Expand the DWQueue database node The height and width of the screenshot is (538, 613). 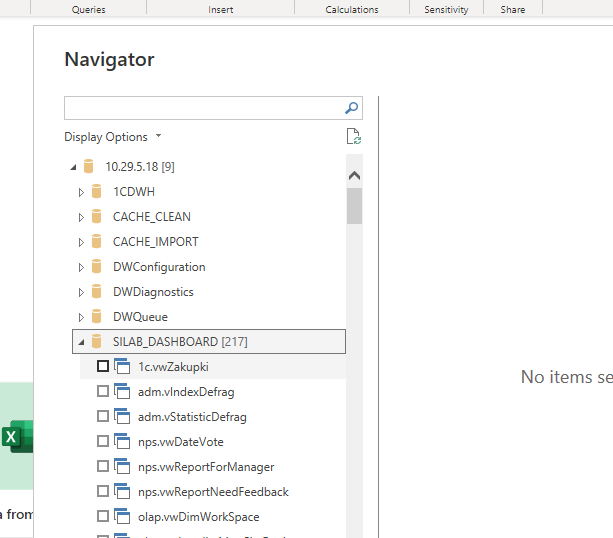(81, 317)
